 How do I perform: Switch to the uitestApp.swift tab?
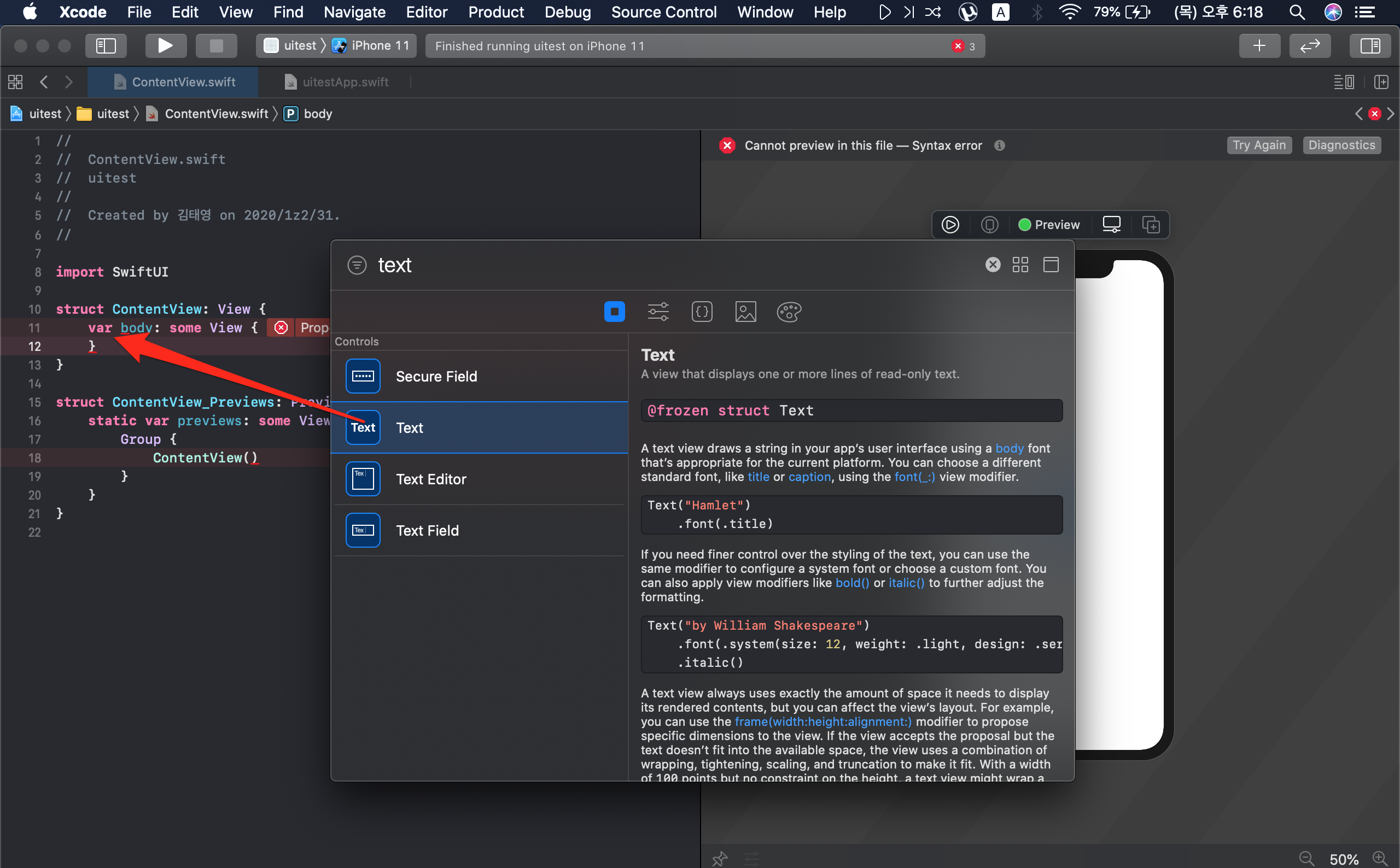pyautogui.click(x=345, y=82)
